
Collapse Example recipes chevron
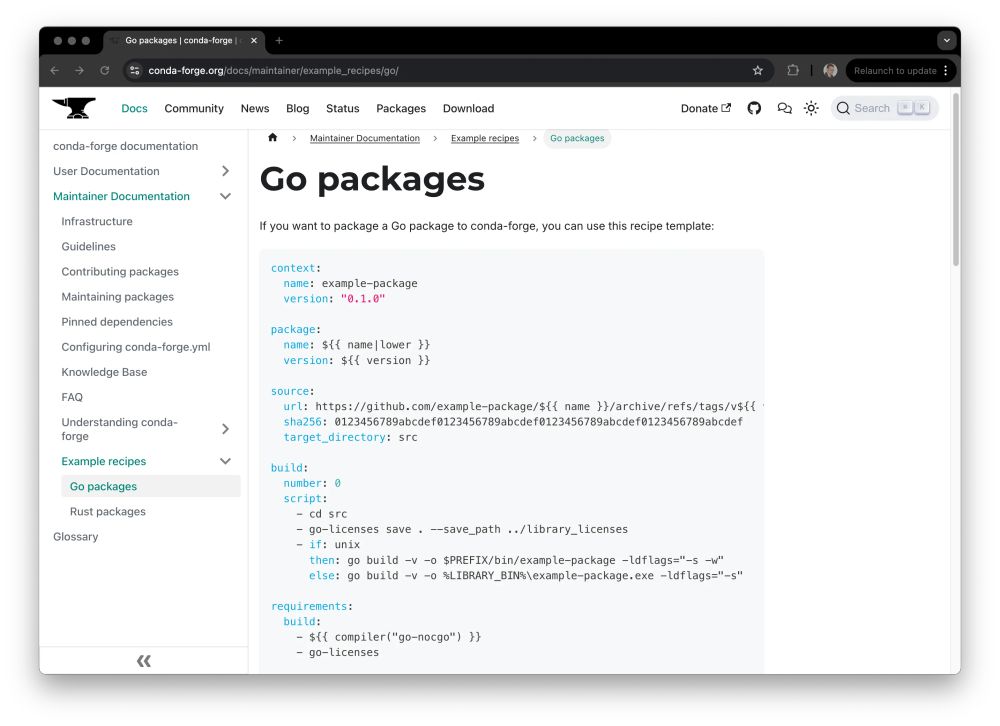pyautogui.click(x=225, y=461)
